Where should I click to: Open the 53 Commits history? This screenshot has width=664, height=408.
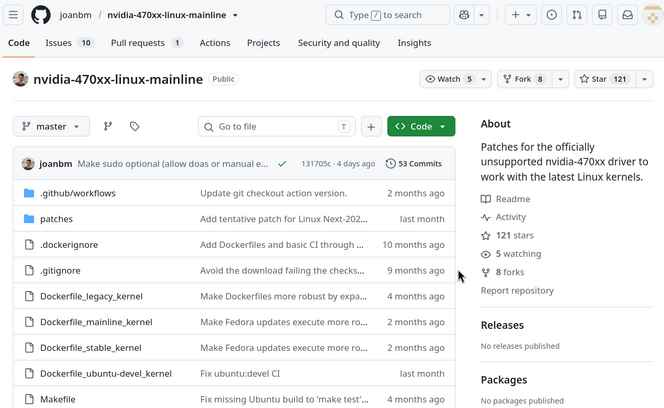(x=414, y=164)
